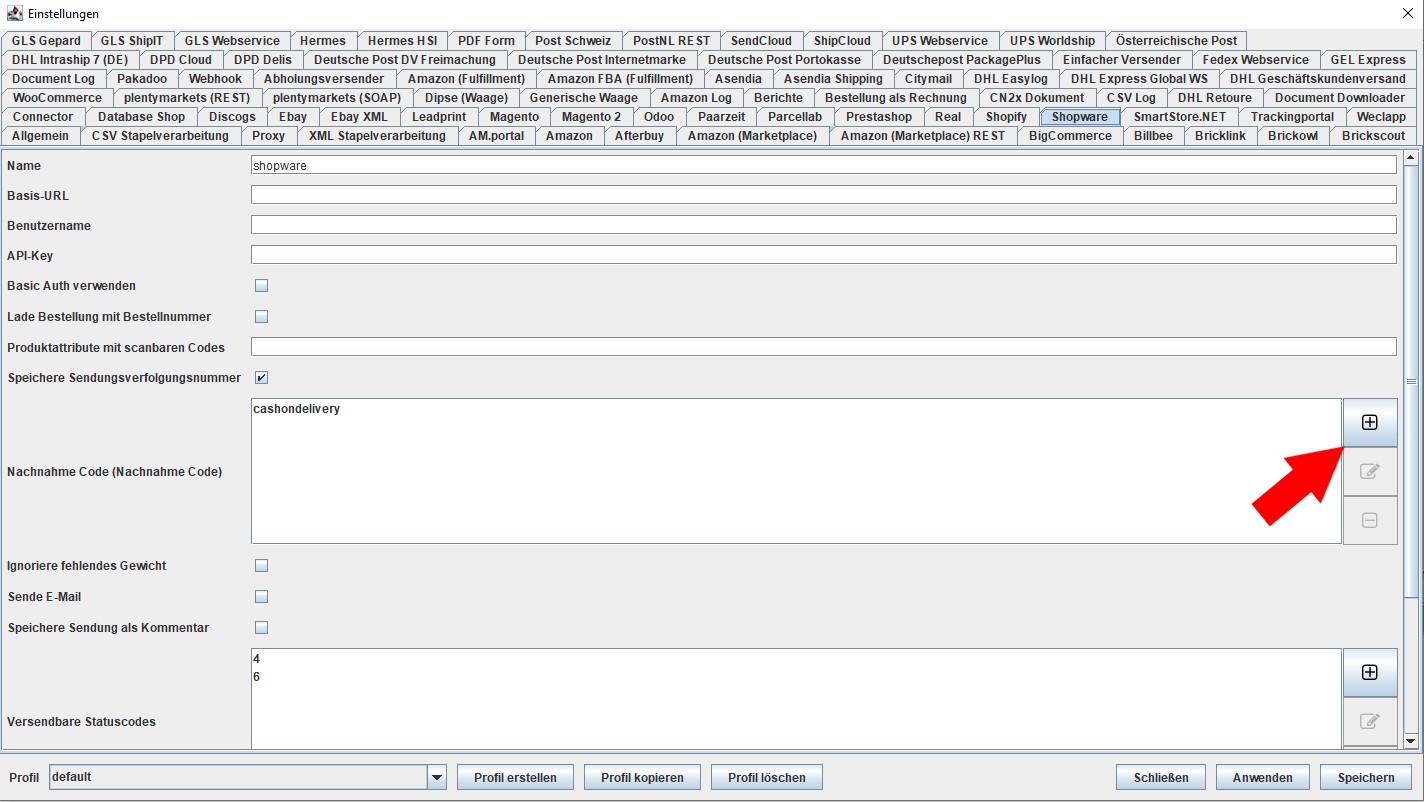Enable Ignoriere fehlendes Gewicht
Screen dimensions: 1424x802
click(262, 566)
